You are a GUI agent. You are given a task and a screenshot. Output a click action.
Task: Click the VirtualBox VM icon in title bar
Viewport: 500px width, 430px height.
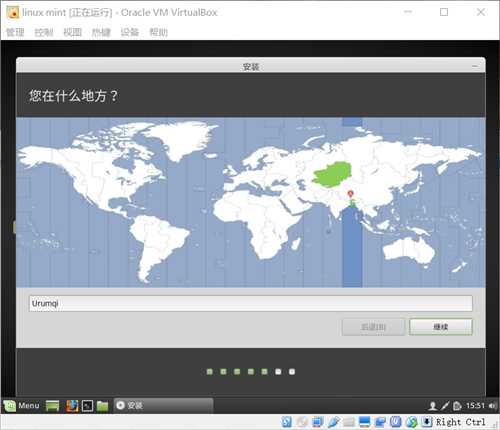(13, 12)
